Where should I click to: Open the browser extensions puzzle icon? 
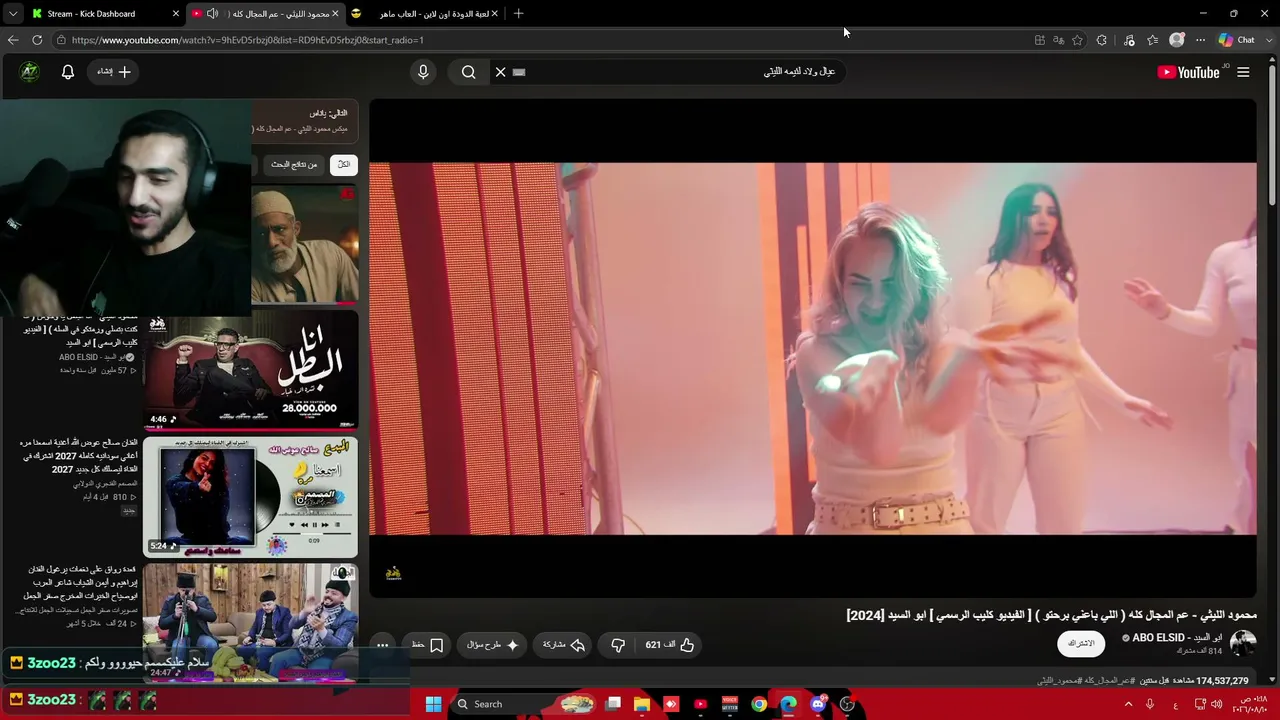click(x=1102, y=40)
